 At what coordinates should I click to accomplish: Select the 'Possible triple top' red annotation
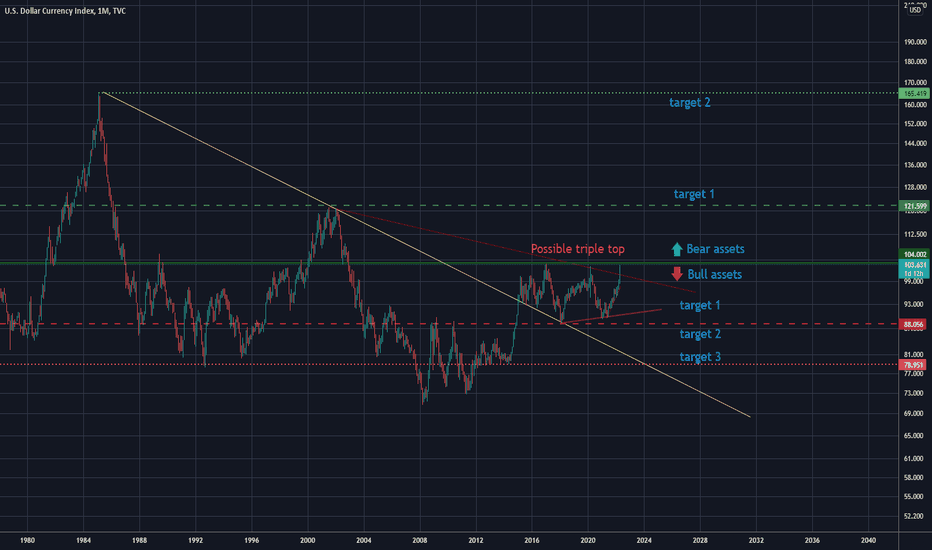(x=578, y=249)
